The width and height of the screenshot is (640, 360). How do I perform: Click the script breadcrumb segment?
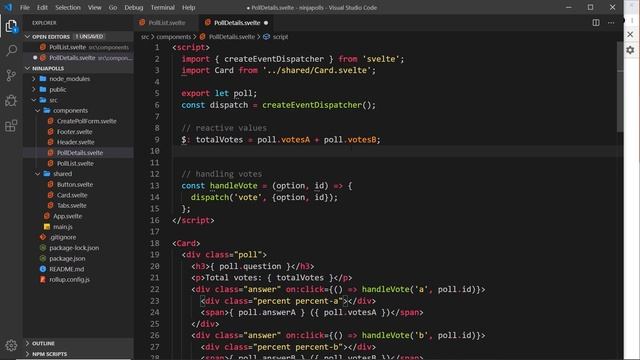click(280, 37)
